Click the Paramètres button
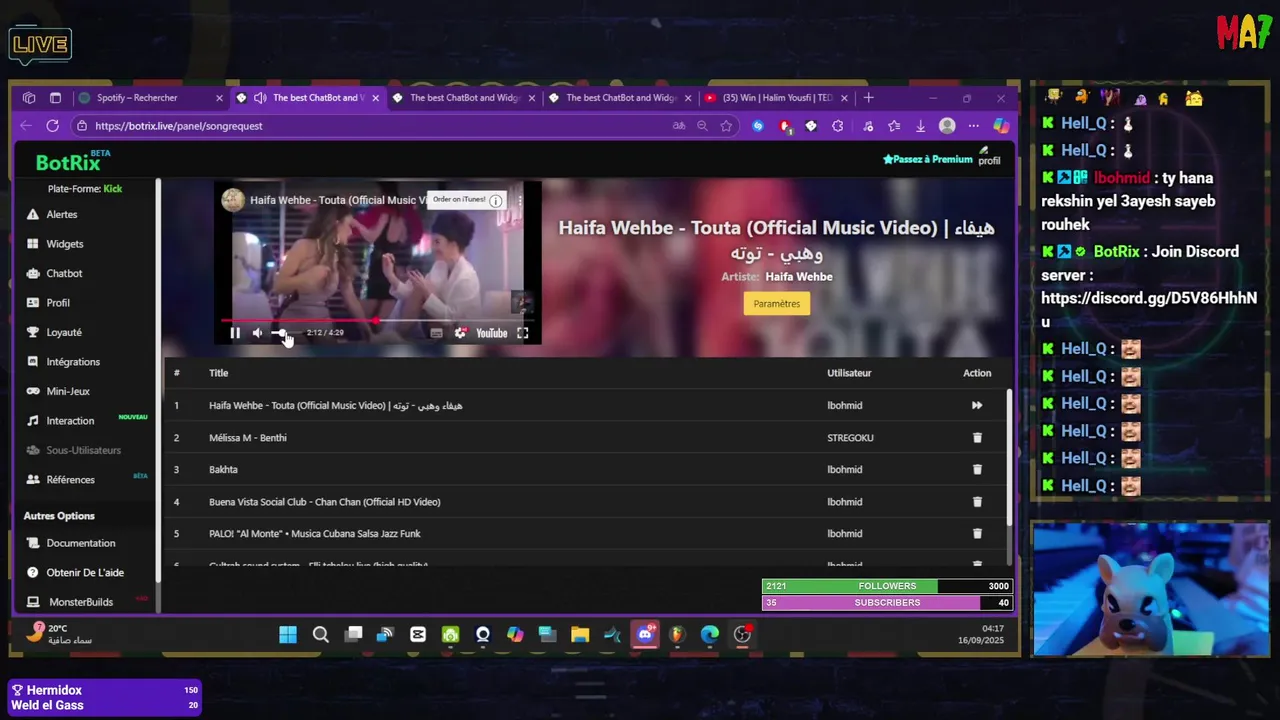1280x720 pixels. coord(777,304)
